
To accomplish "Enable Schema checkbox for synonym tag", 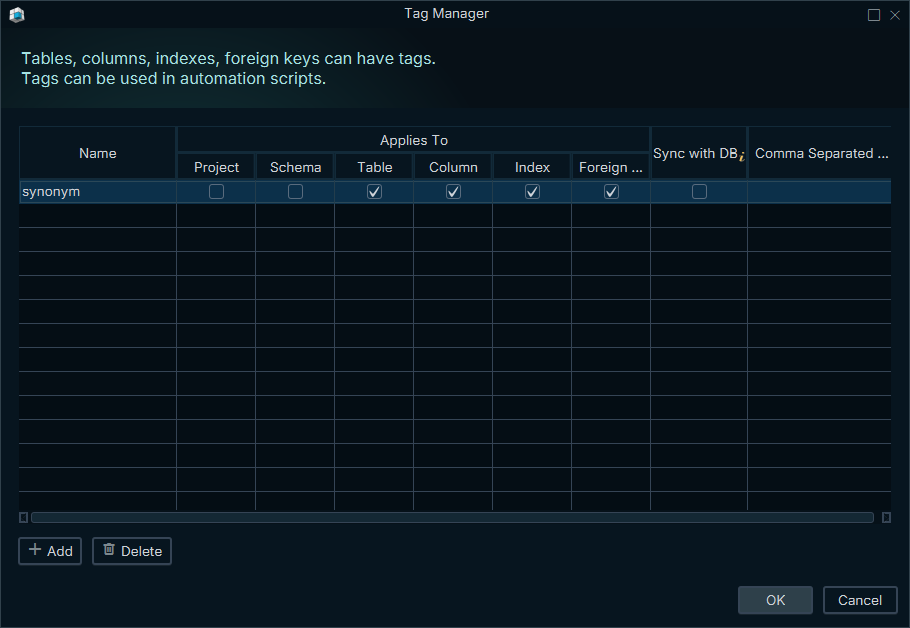I will point(295,192).
